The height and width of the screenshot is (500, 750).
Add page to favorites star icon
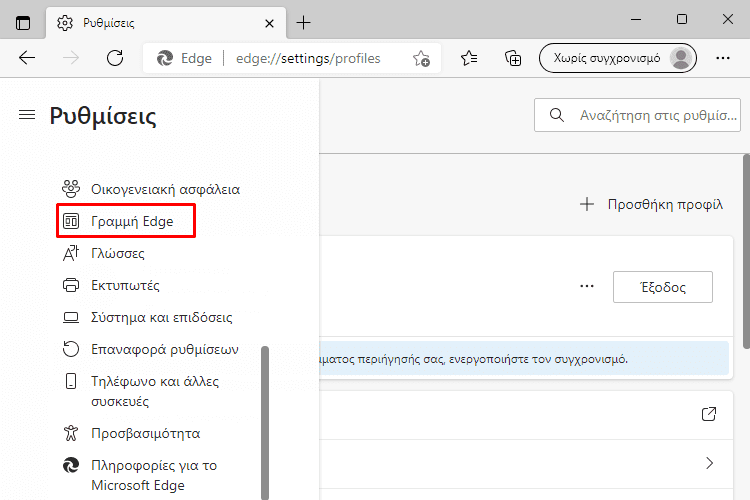[421, 58]
